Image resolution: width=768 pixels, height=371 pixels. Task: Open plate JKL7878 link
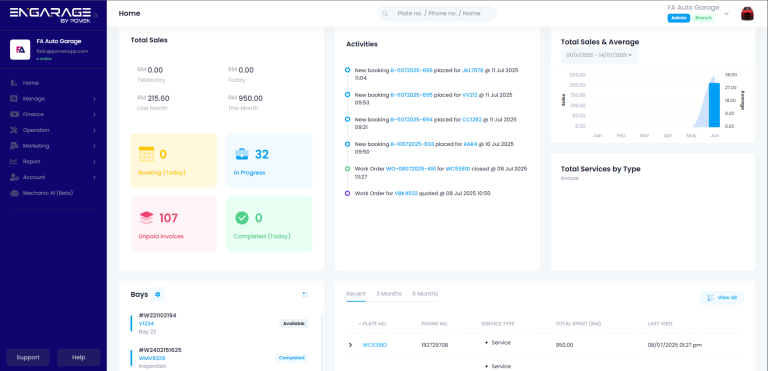point(473,70)
